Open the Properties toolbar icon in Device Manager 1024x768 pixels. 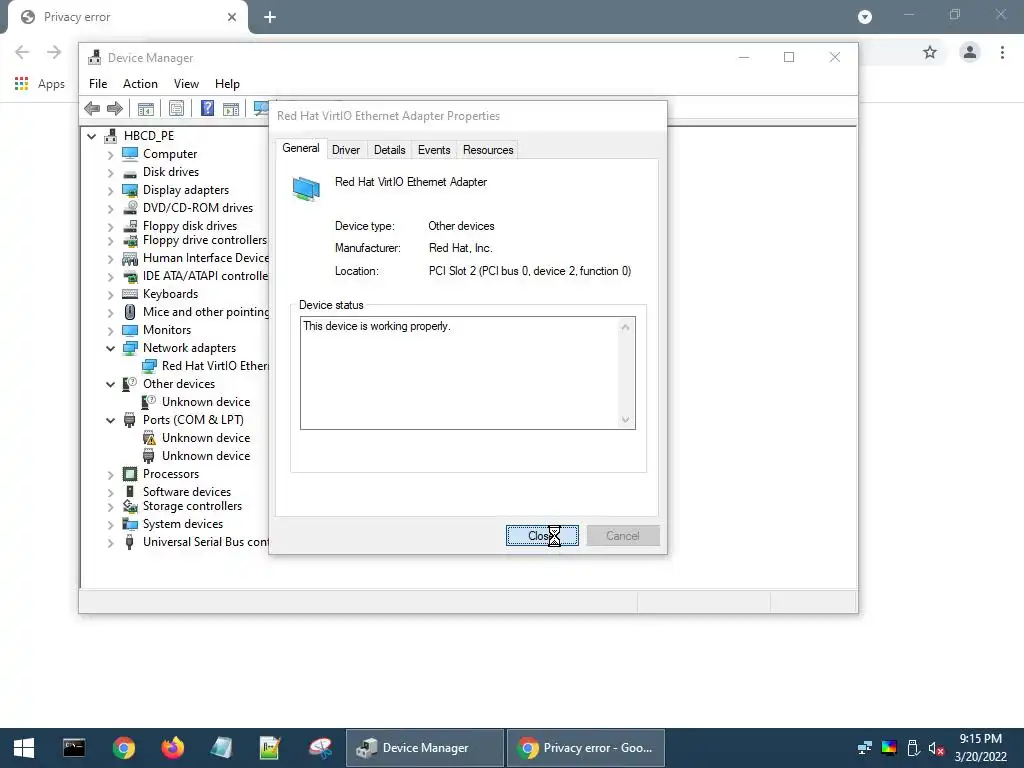tap(176, 108)
